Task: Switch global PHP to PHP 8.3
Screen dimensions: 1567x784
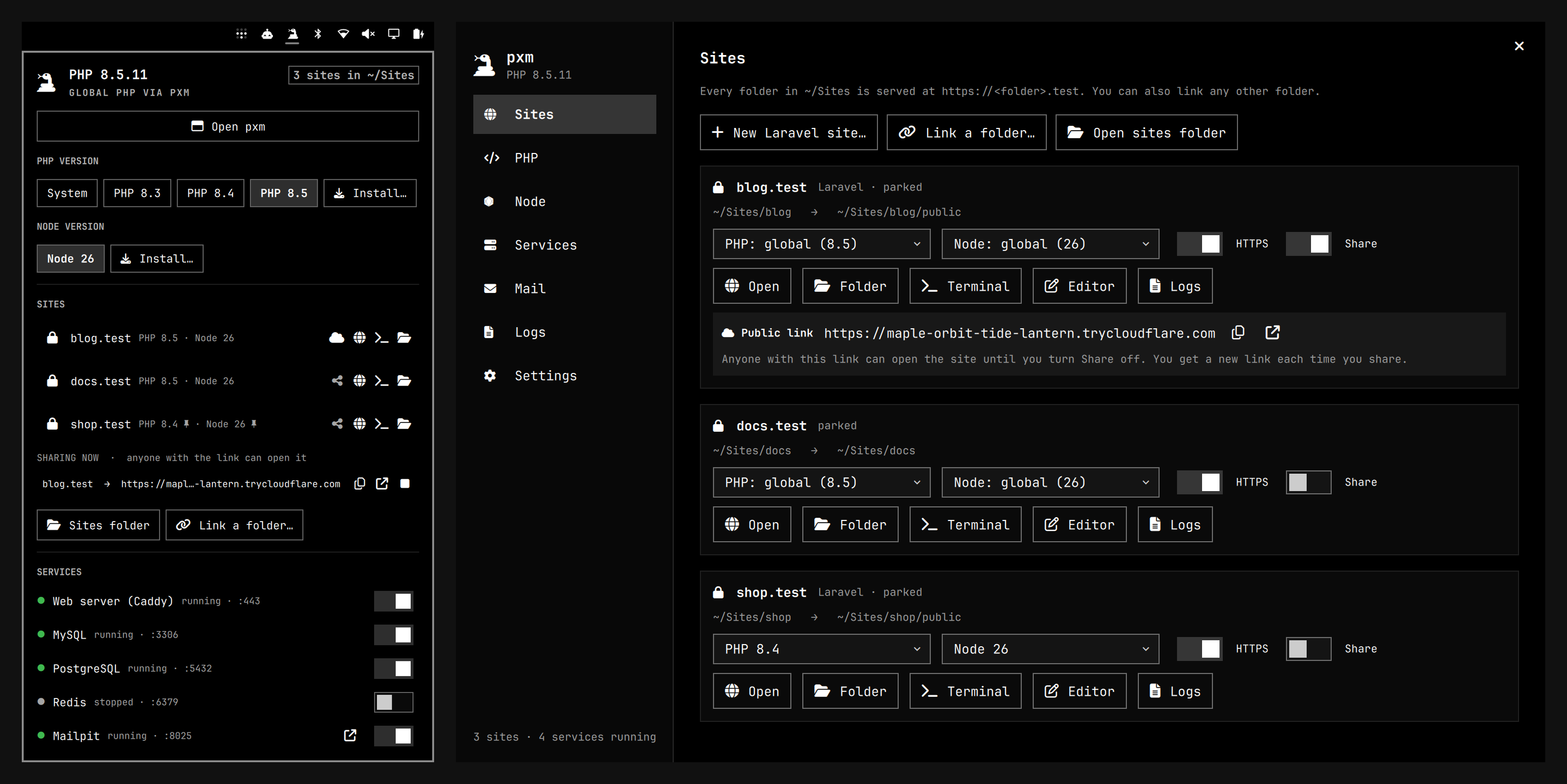Action: pos(137,193)
